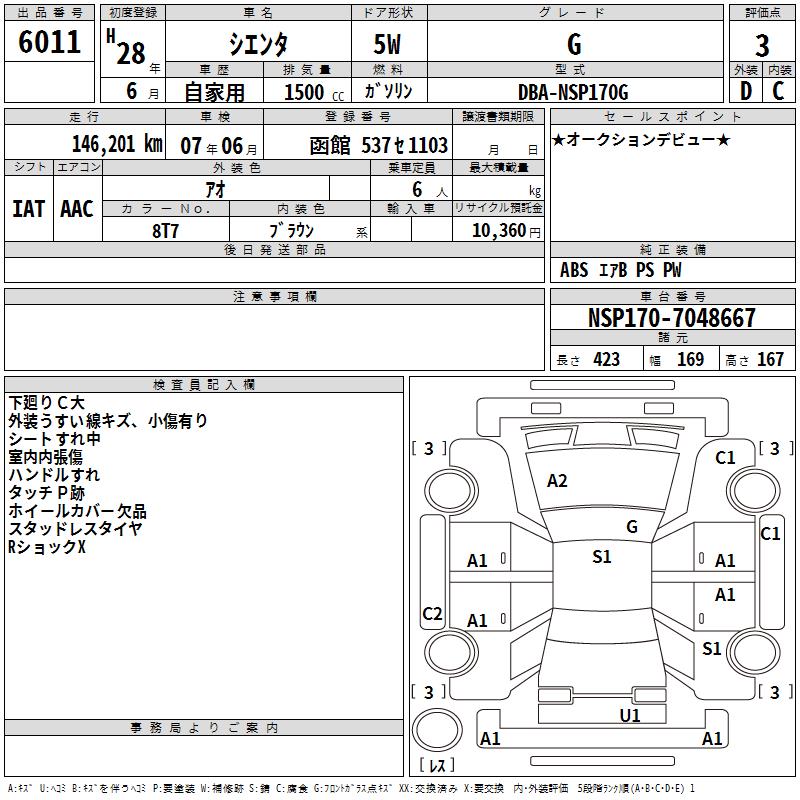Select note タッチP跡
Image resolution: width=800 pixels, height=800 pixels.
pyautogui.click(x=46, y=493)
